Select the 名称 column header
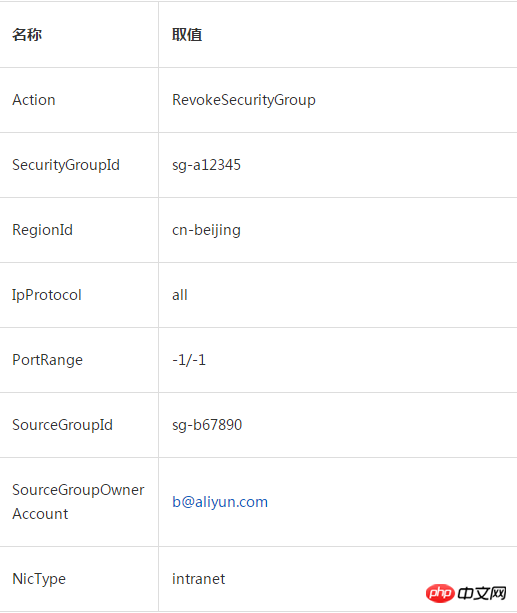 pyautogui.click(x=27, y=35)
